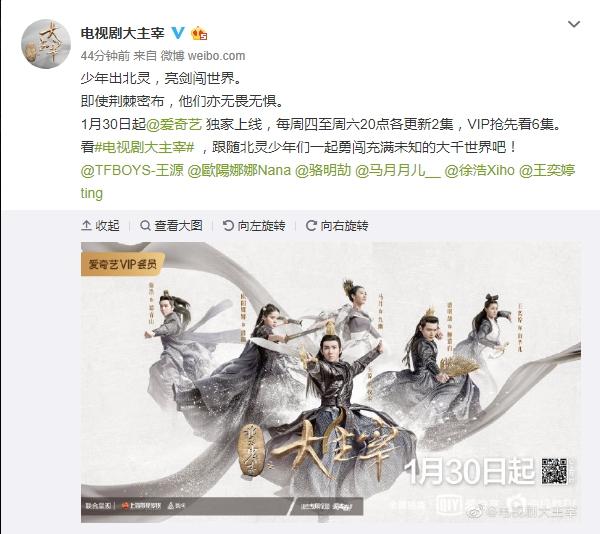The image size is (600, 534).
Task: Click the QR code on the poster
Action: 554,471
